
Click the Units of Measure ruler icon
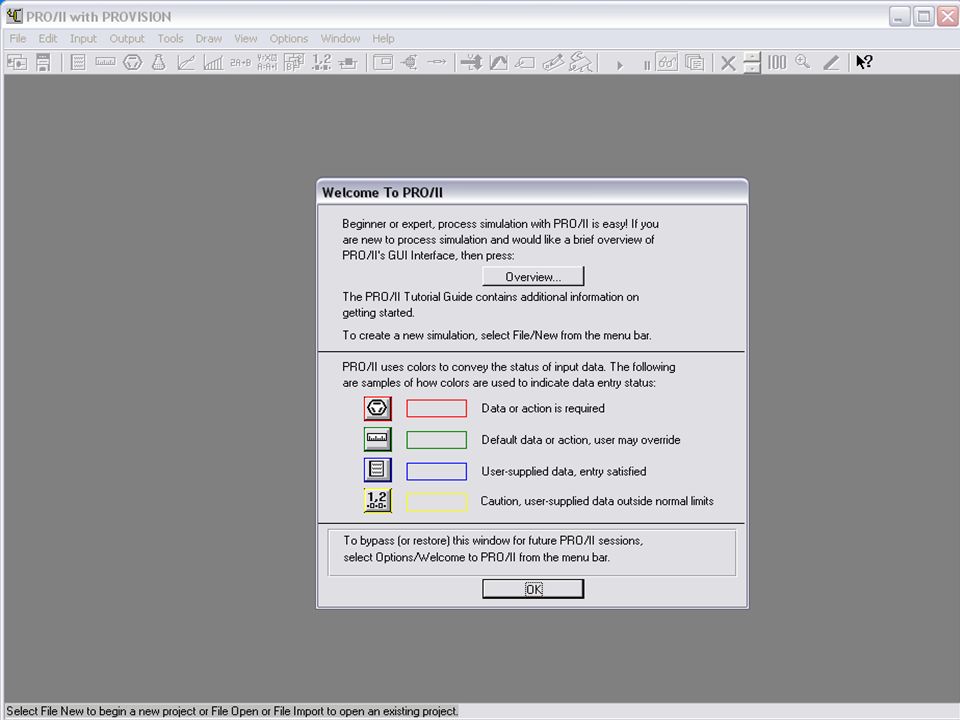coord(105,62)
